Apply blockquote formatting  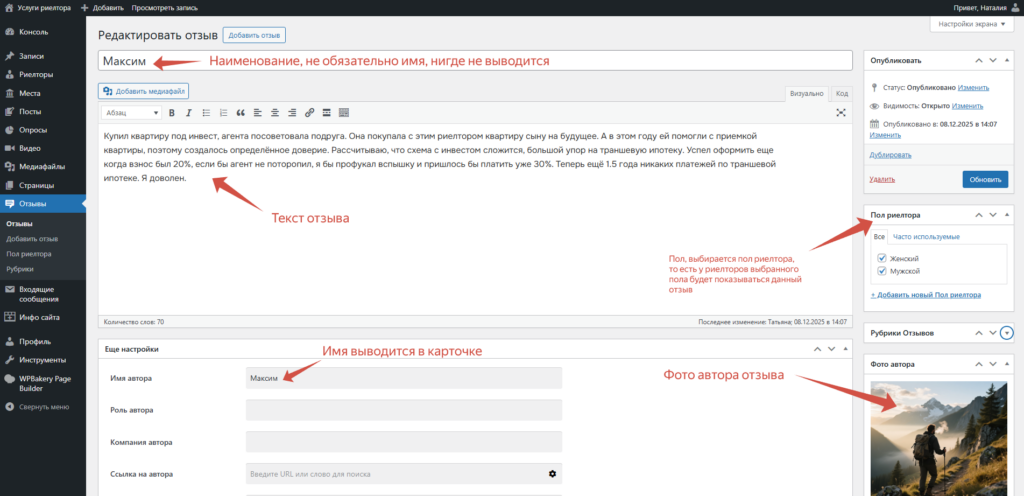click(x=241, y=113)
